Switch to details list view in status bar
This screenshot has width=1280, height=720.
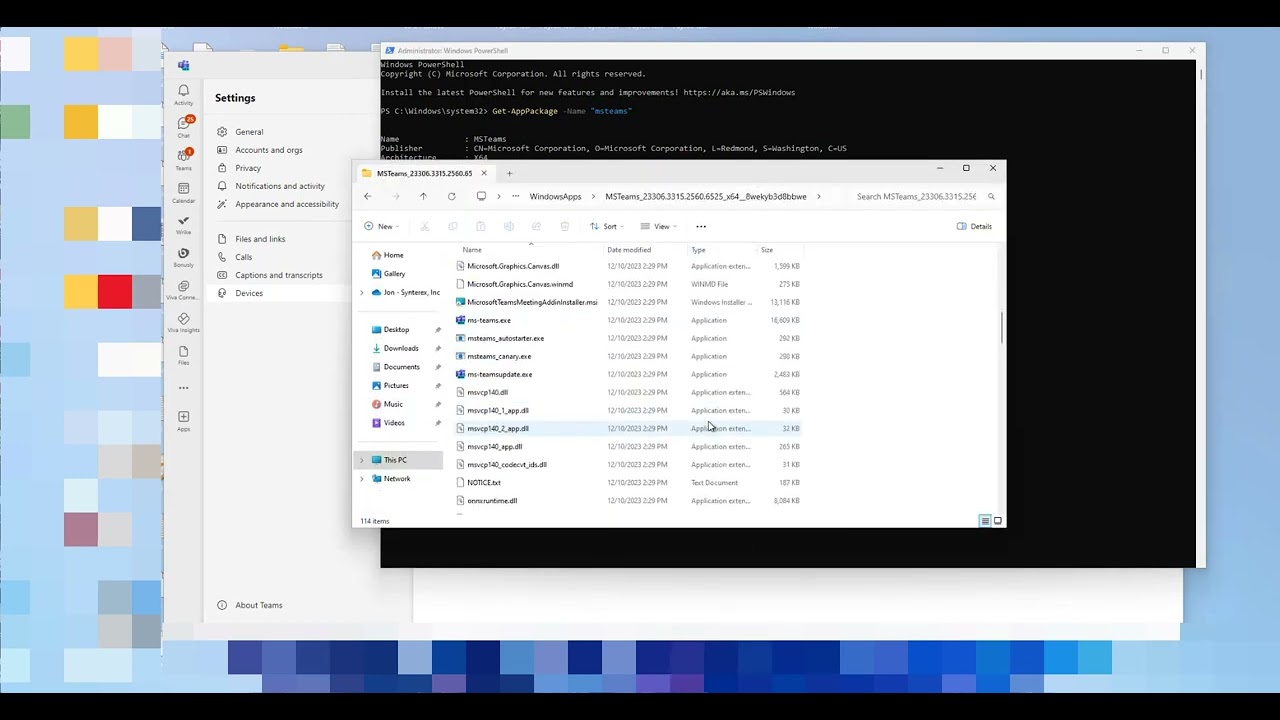985,521
